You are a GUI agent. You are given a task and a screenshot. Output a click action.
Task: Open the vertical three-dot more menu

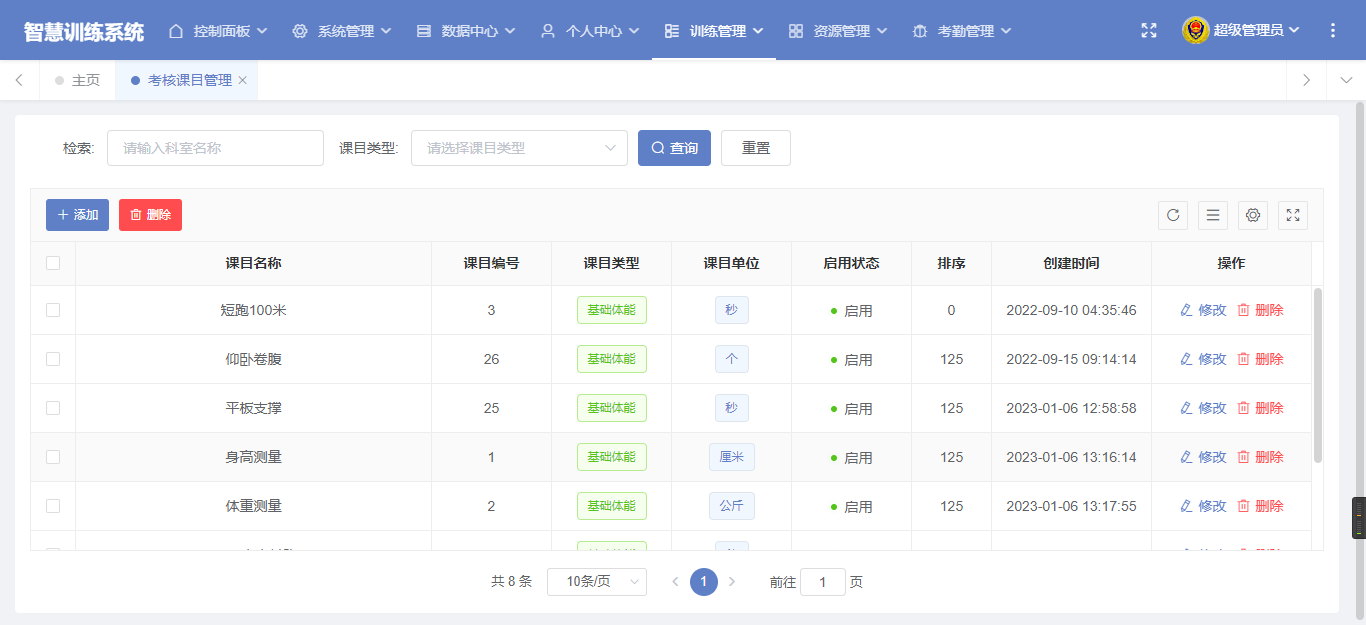pos(1332,31)
